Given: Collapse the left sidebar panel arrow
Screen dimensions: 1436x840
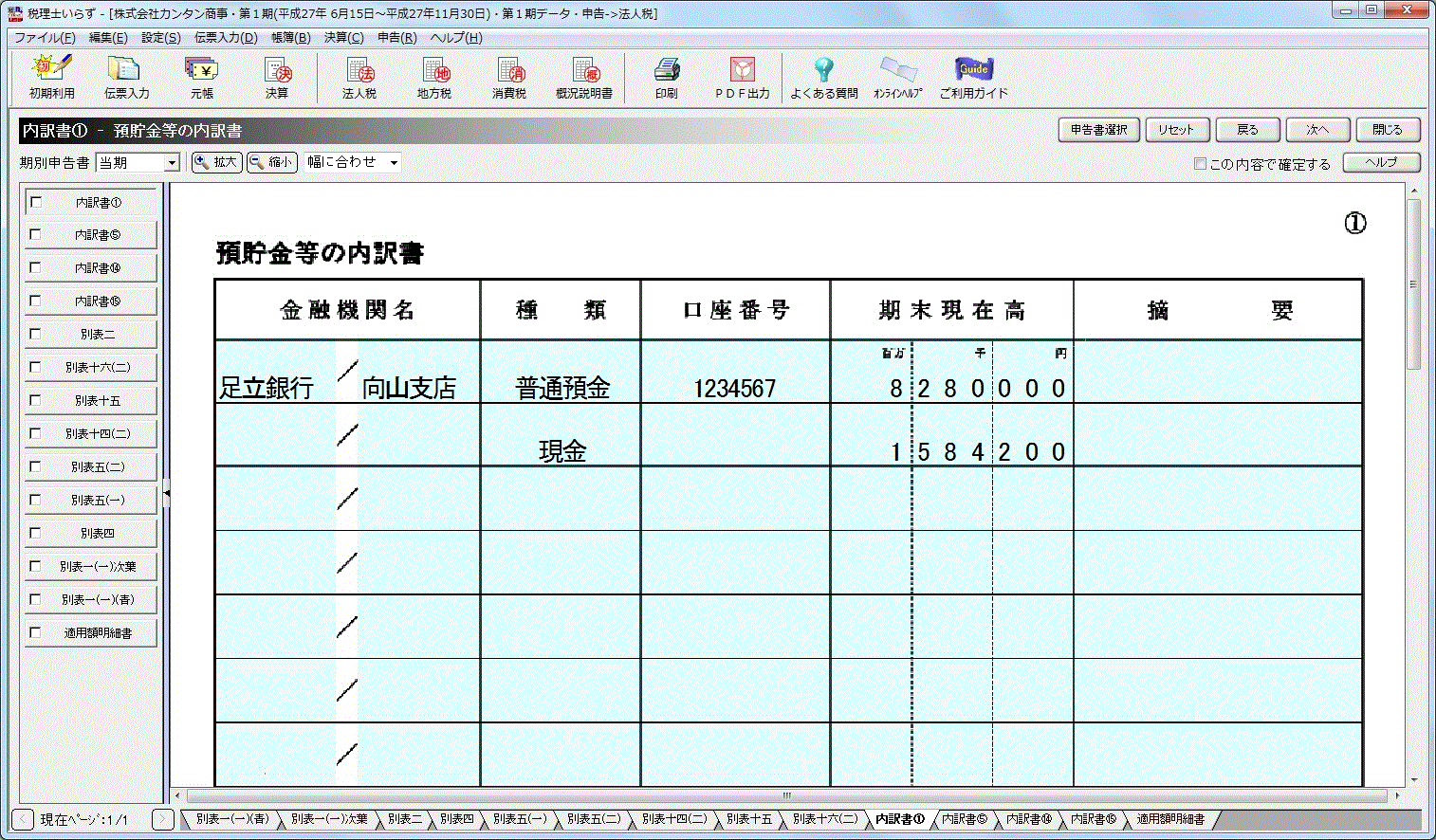Looking at the screenshot, I should [x=167, y=493].
